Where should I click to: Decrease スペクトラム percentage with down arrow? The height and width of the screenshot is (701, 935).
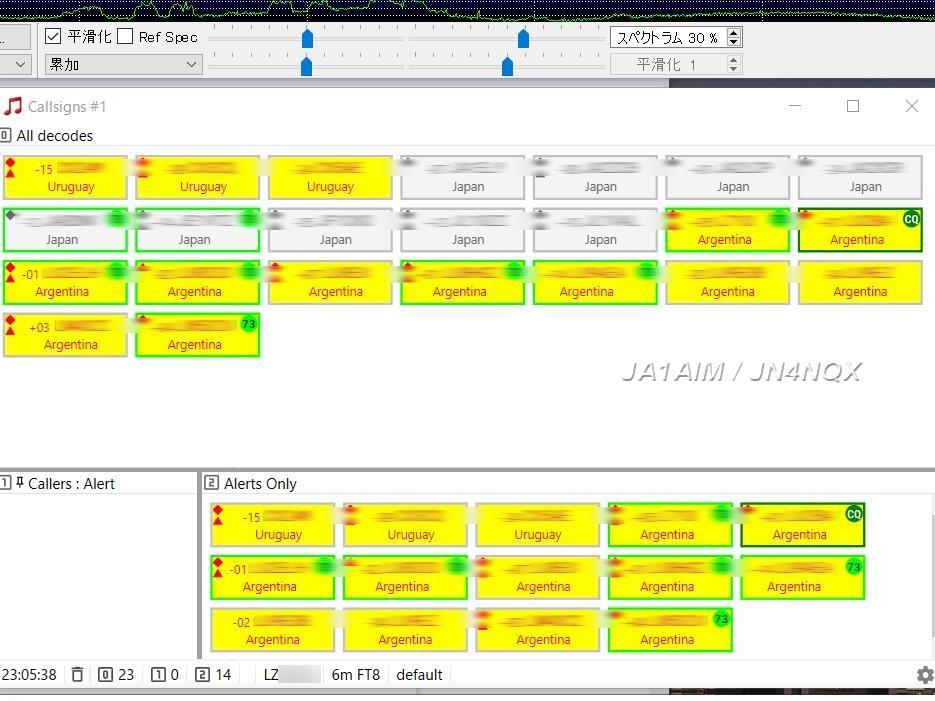tap(734, 42)
